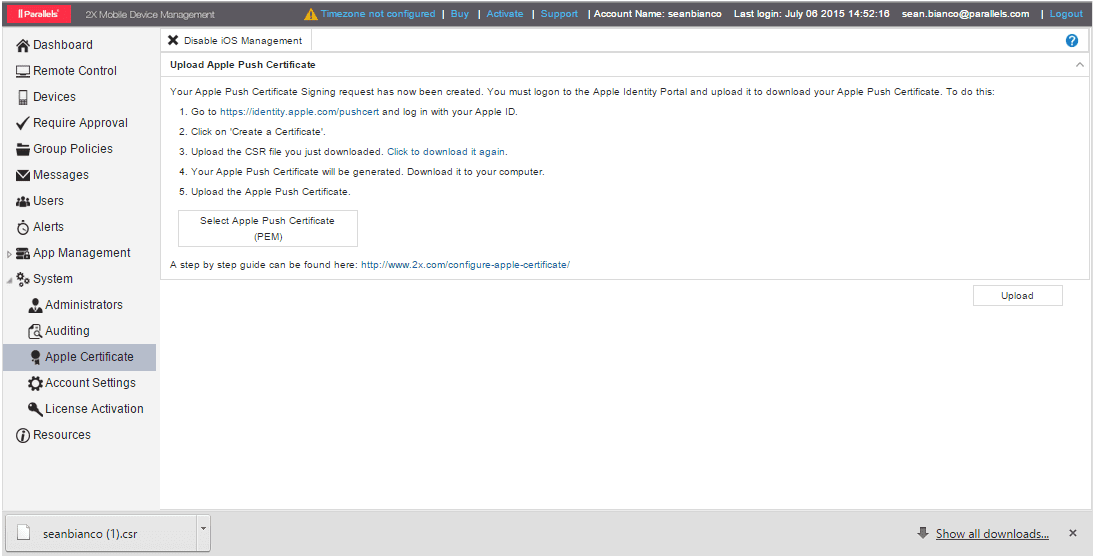1095x558 pixels.
Task: Click the Resources info icon
Action: coord(23,435)
